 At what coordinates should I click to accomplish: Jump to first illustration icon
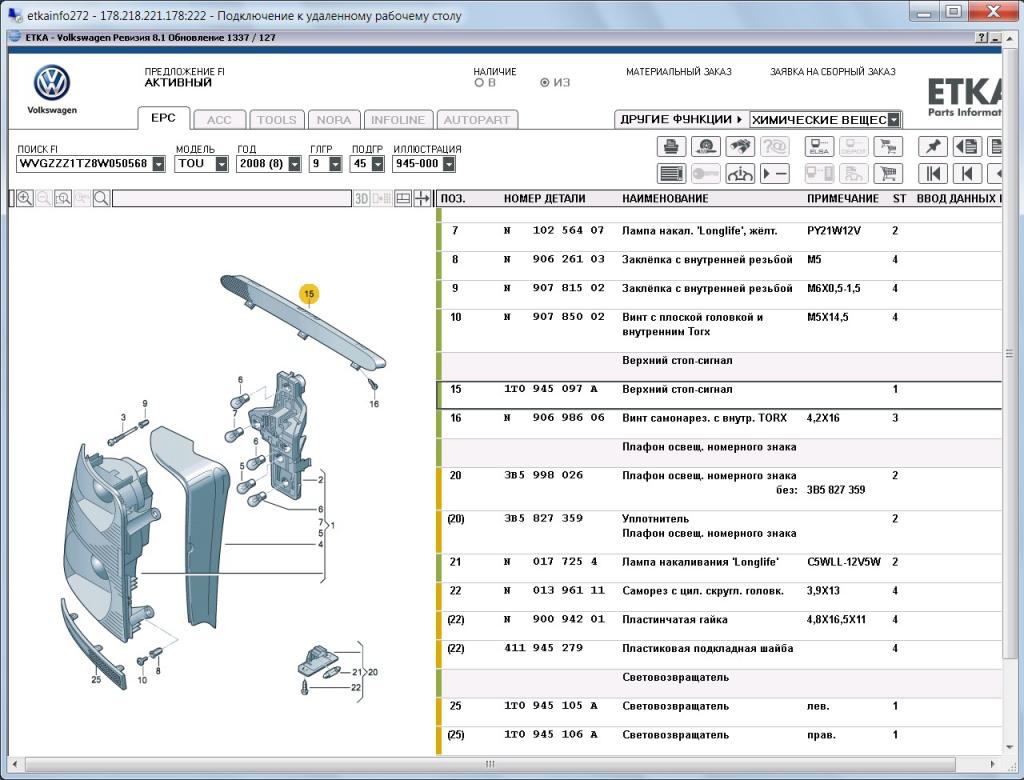(933, 174)
